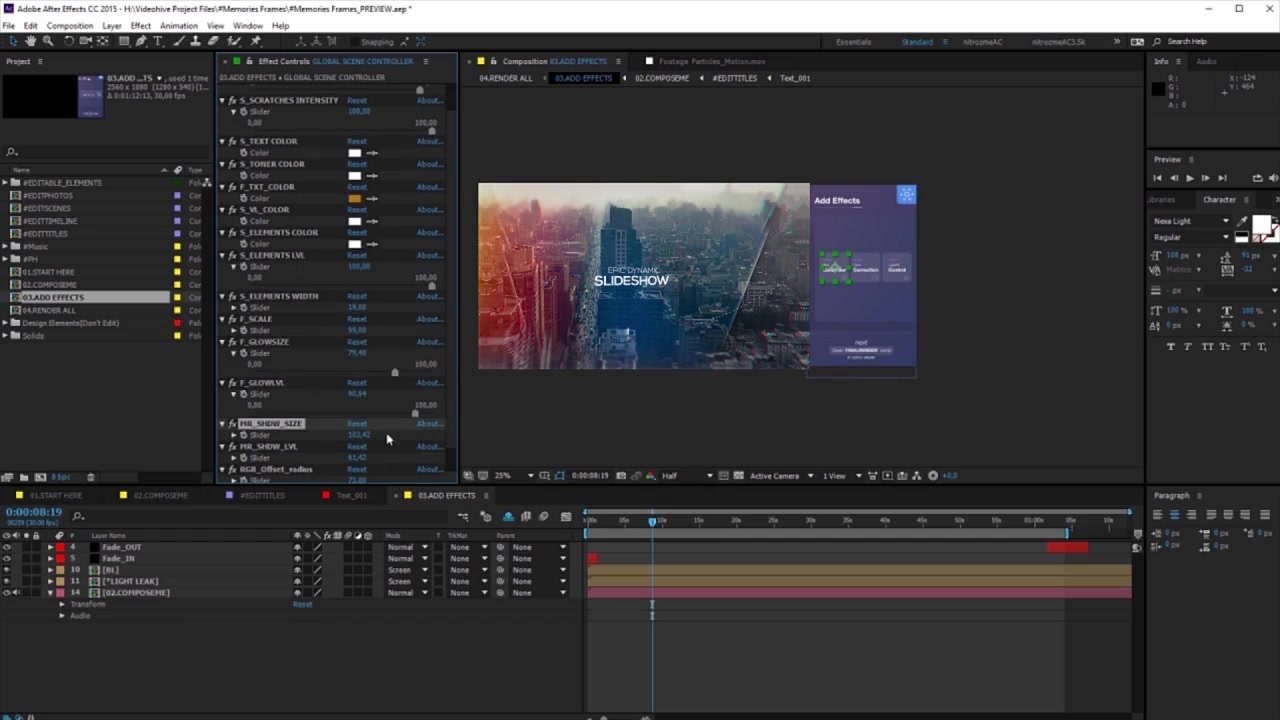
Task: Click the Composition Mini-Flowchart icon in timeline
Action: tap(463, 517)
